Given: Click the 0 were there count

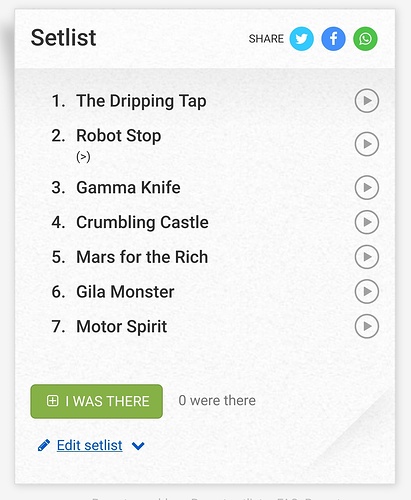Looking at the screenshot, I should coord(217,400).
